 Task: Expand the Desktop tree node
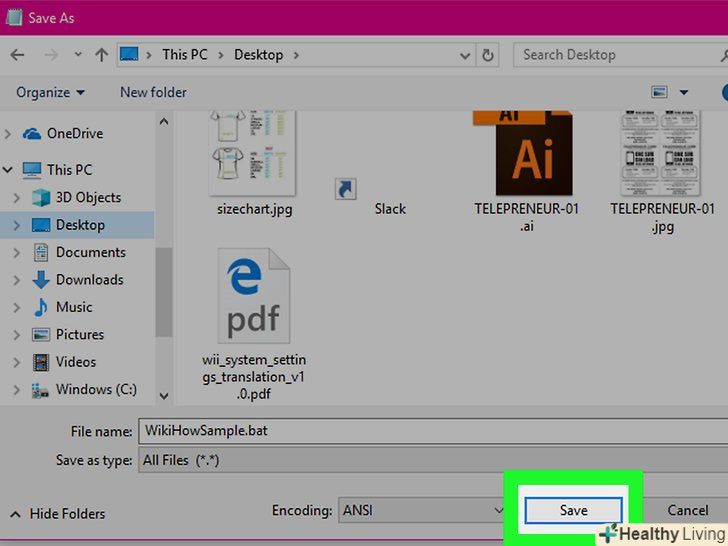(17, 225)
